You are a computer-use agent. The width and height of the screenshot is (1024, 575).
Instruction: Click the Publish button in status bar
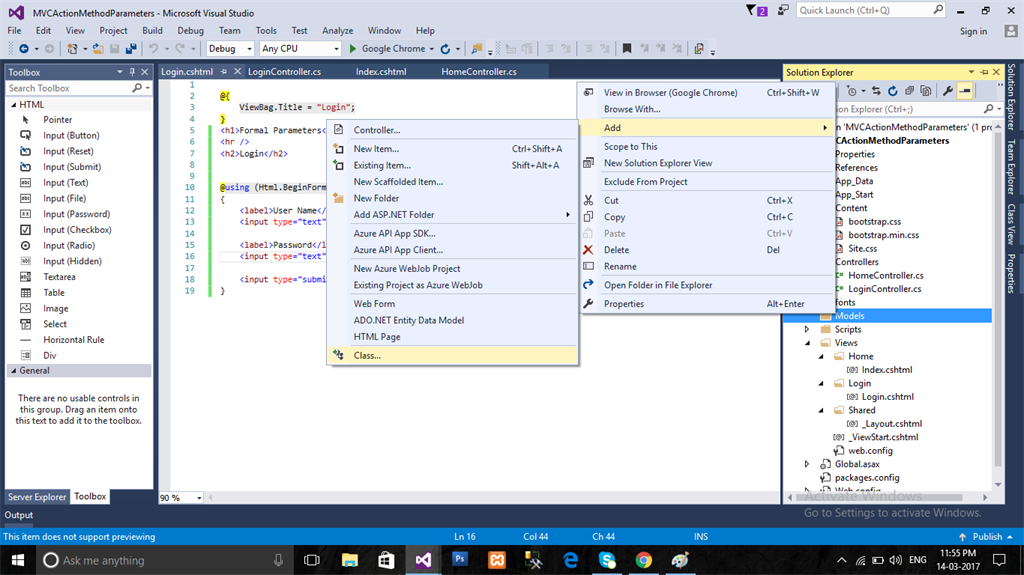click(x=986, y=537)
